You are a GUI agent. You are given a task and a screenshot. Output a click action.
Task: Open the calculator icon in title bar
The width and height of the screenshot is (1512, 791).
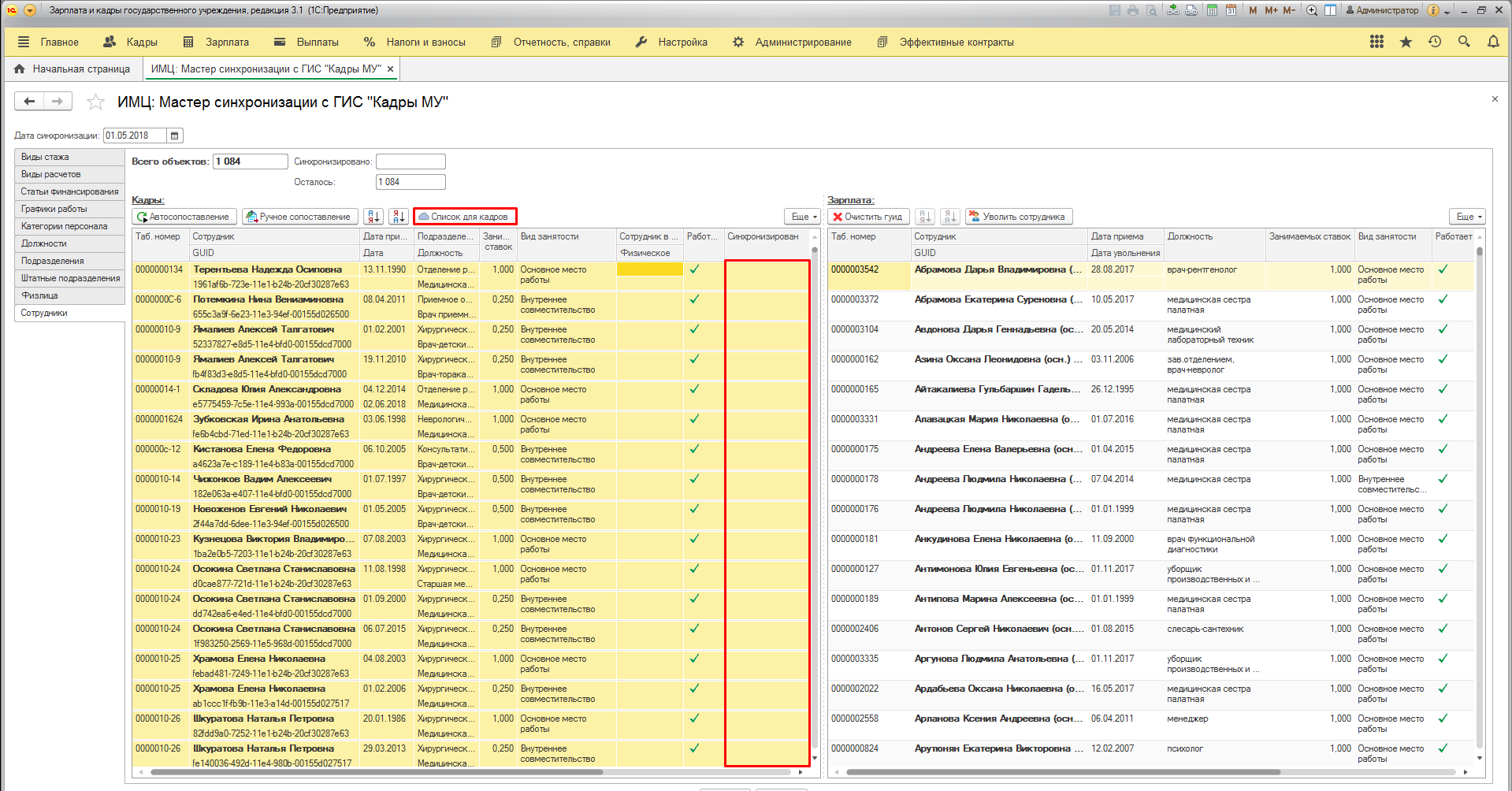[x=1212, y=10]
